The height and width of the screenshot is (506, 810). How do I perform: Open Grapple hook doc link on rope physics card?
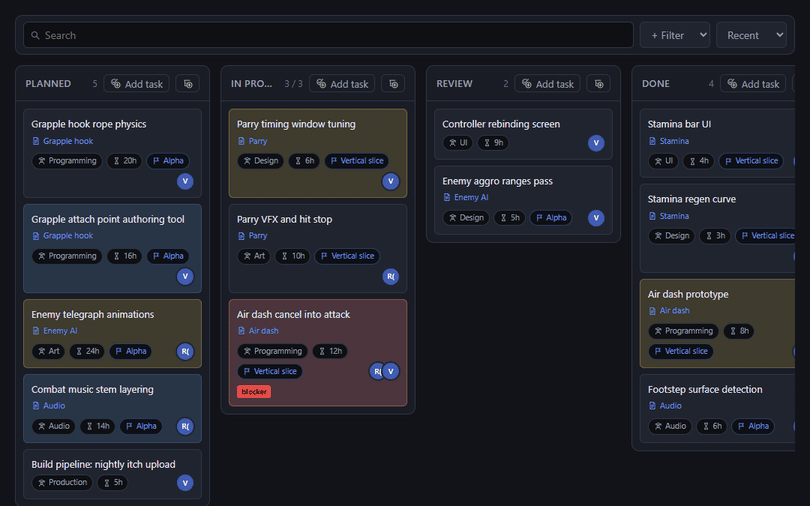63,141
